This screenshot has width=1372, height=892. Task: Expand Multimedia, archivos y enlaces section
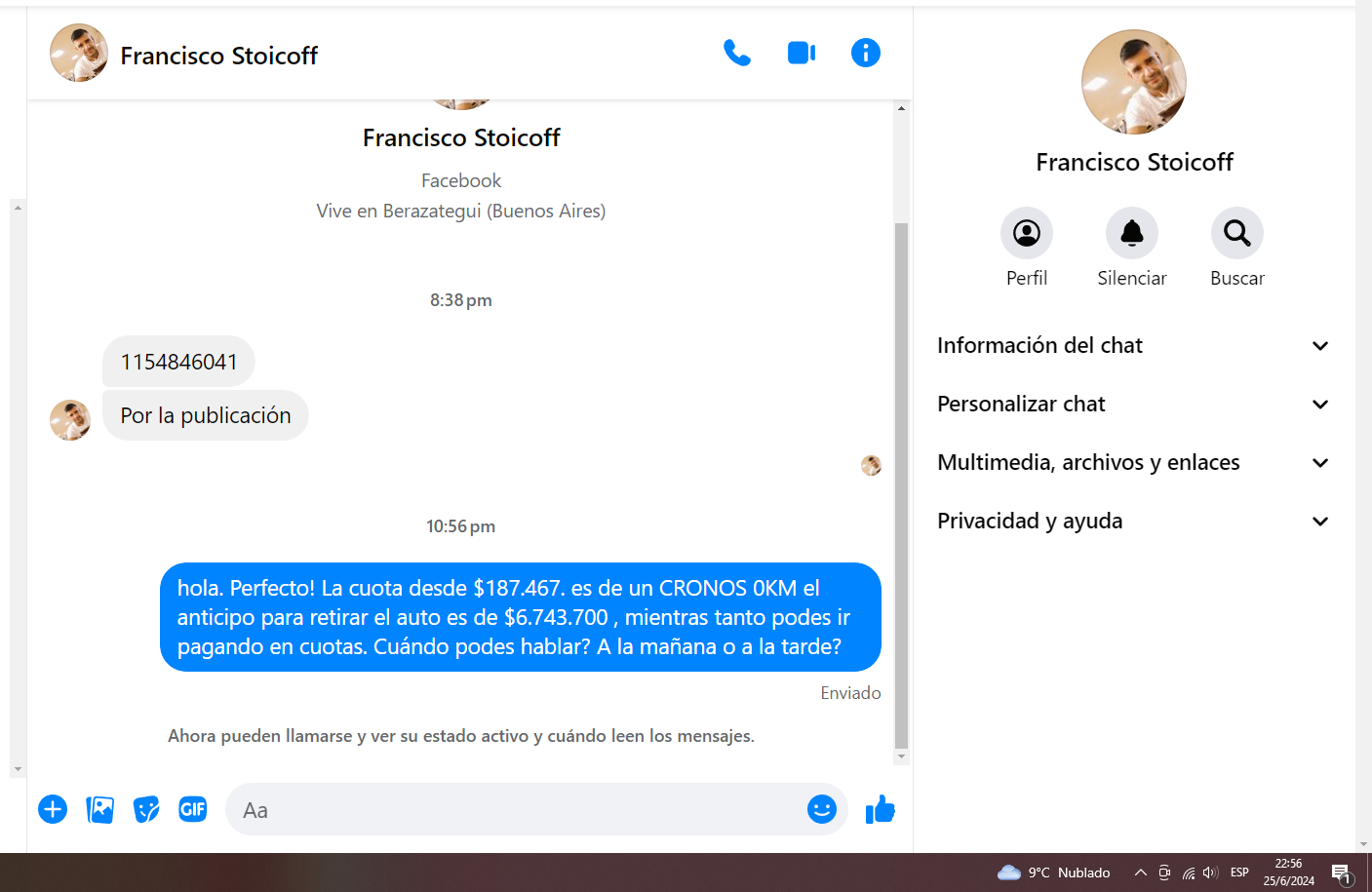[1133, 463]
